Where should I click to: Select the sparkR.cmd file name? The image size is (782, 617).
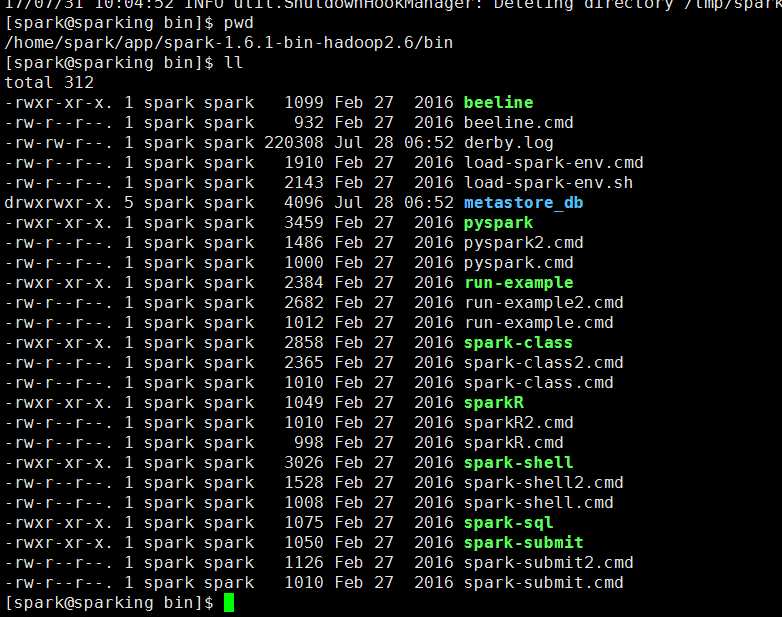513,443
